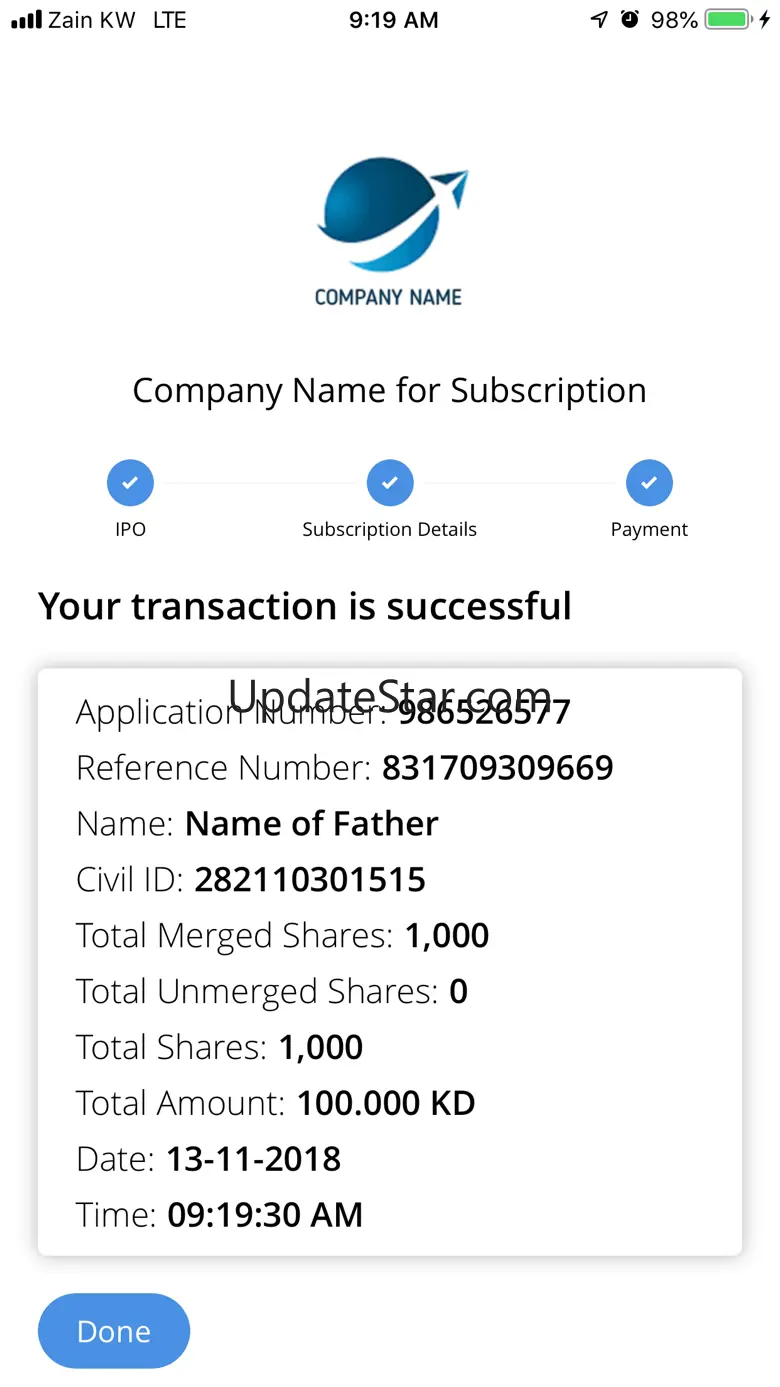Viewport: 780px width, 1387px height.
Task: Tap the Reference Number value 831709309669
Action: point(497,768)
